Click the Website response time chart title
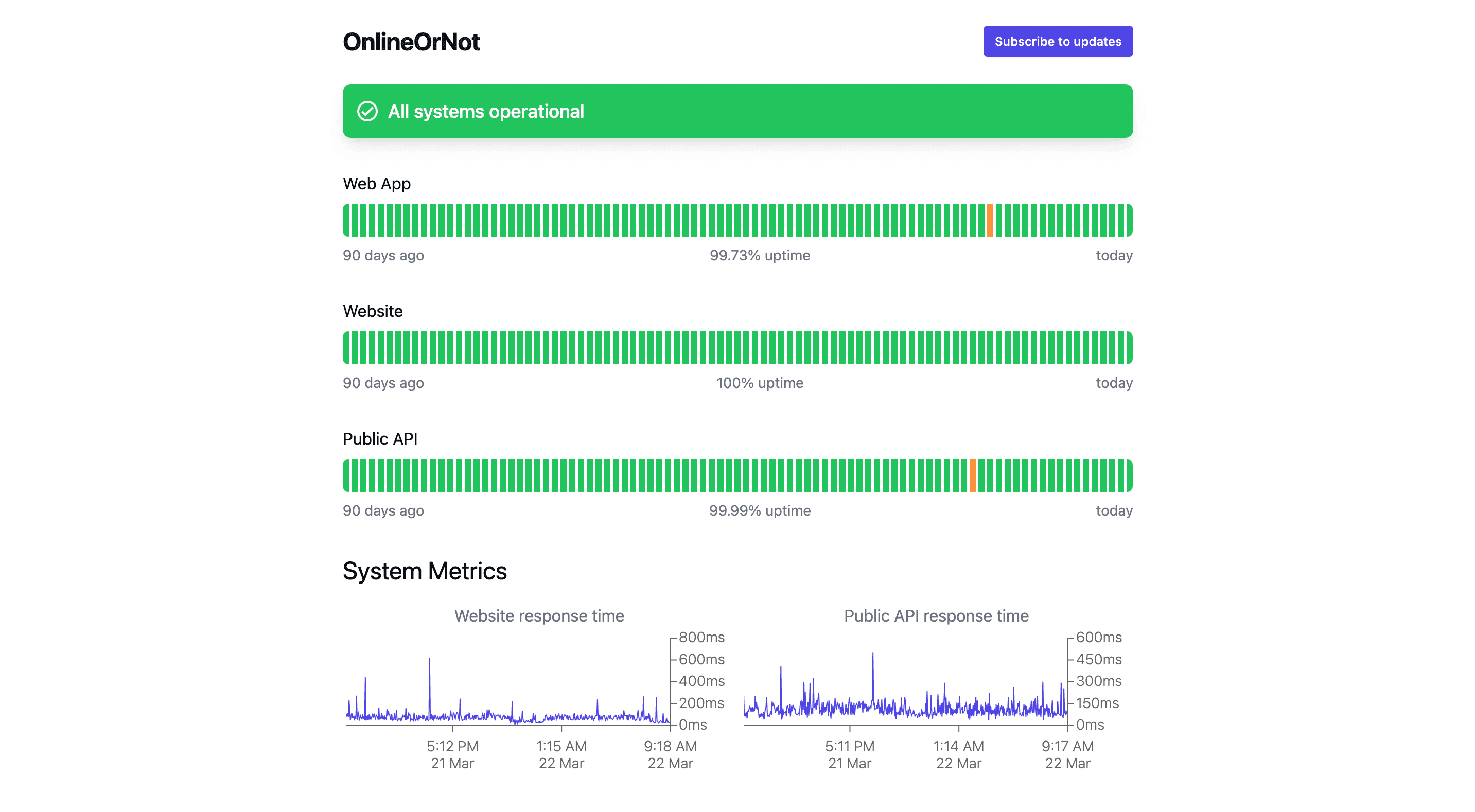Screen dimensions: 1475x812 539,615
